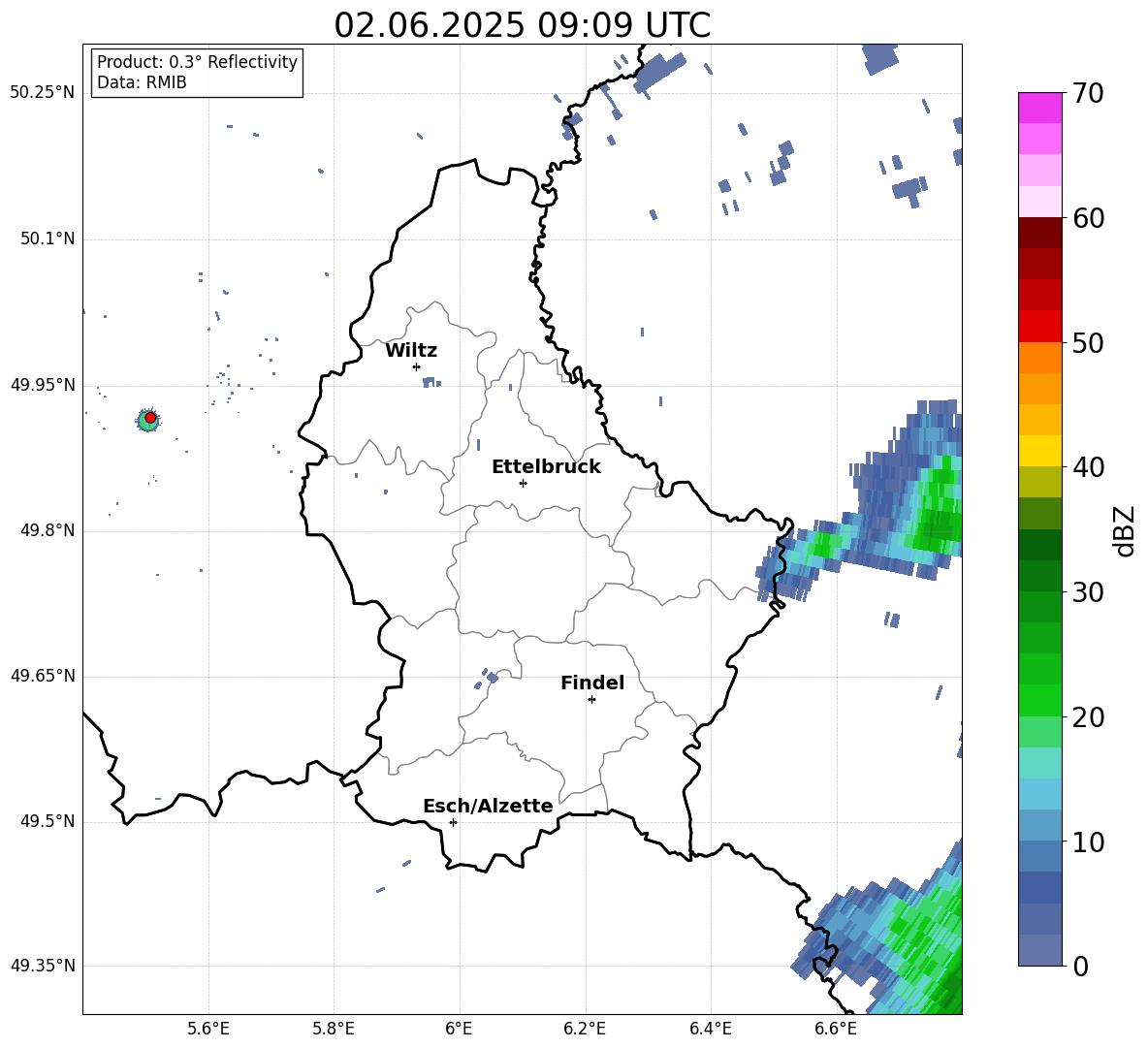Click the Findel station label
The height and width of the screenshot is (1048, 1148).
pos(592,683)
